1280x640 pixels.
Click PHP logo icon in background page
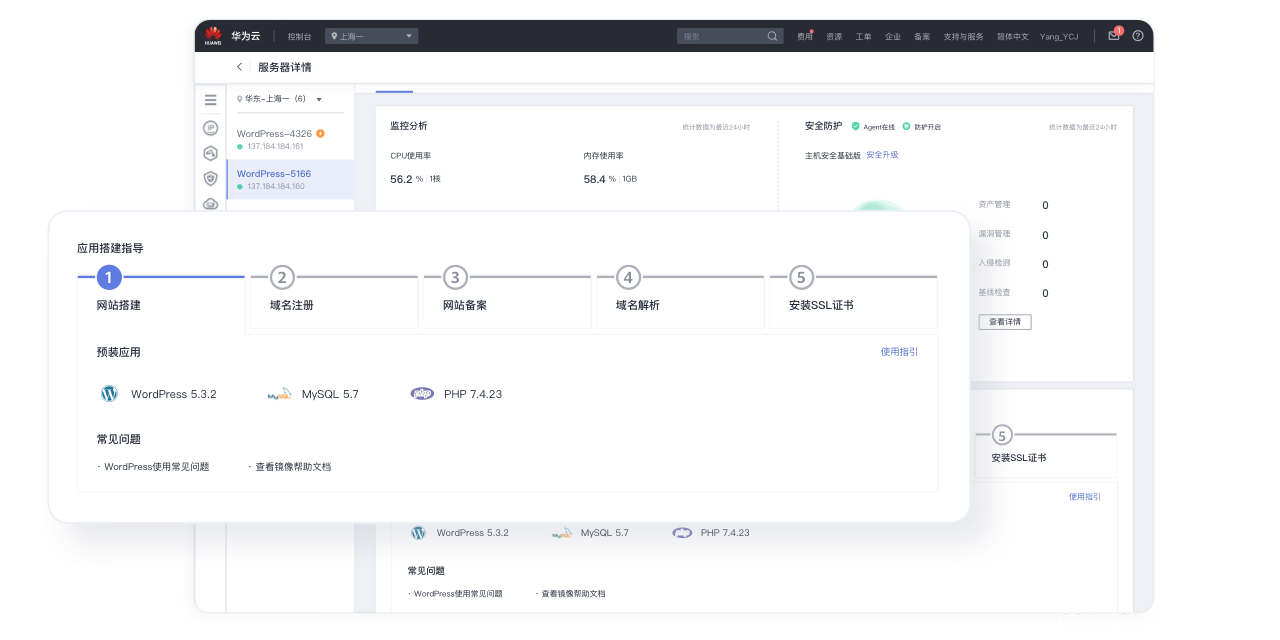coord(683,533)
